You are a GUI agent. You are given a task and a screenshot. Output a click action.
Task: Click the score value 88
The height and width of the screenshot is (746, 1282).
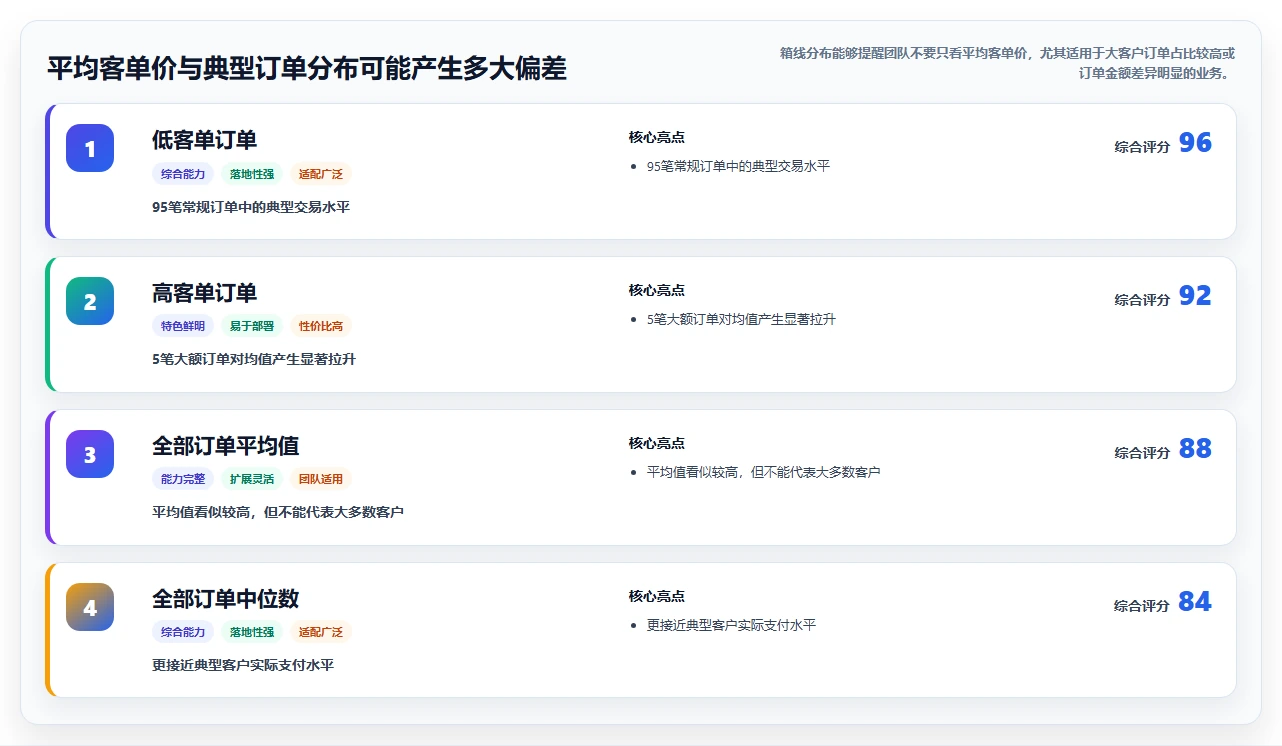1195,449
